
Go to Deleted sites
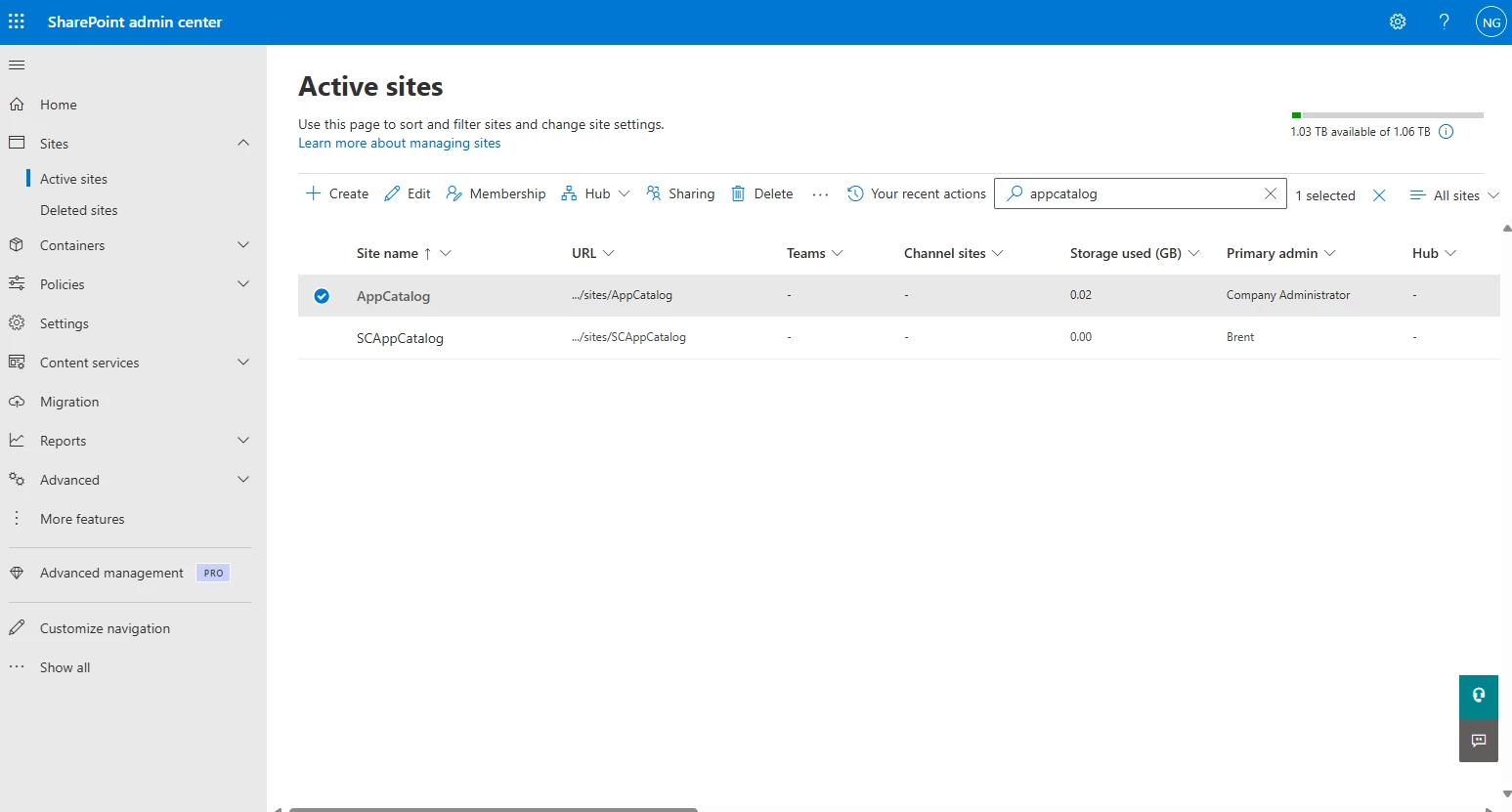pos(79,209)
